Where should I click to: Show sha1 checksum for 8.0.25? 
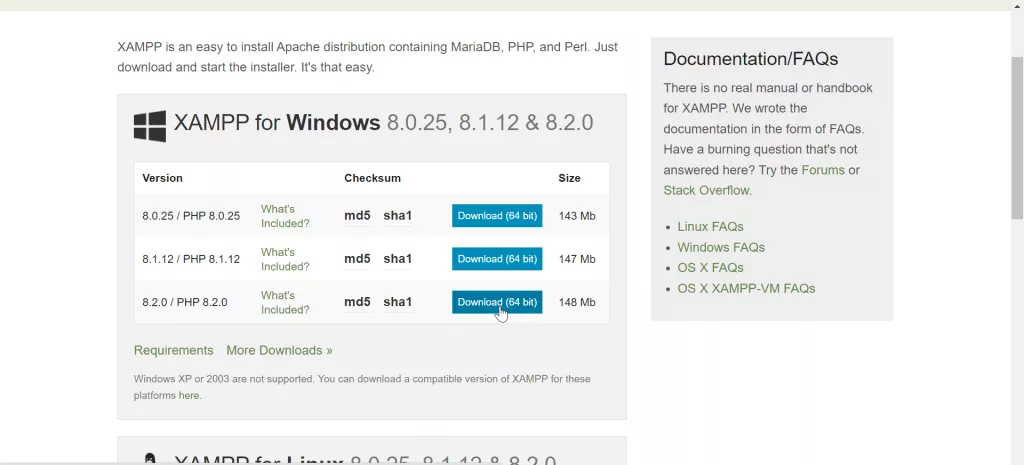point(398,216)
